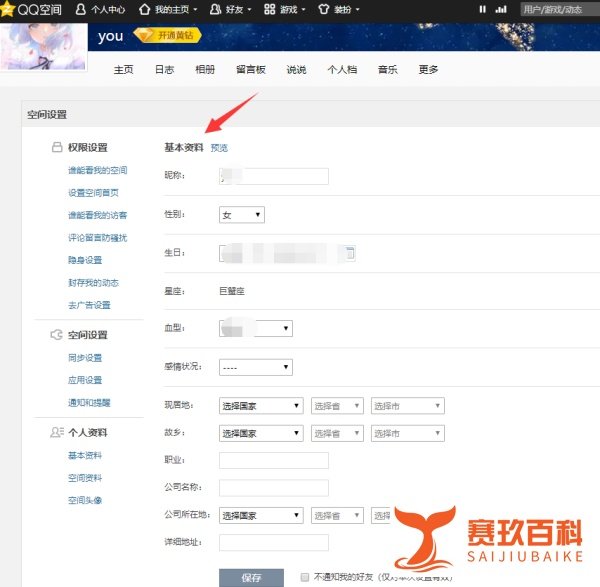
Task: Open the 装扮 menu
Action: [339, 9]
